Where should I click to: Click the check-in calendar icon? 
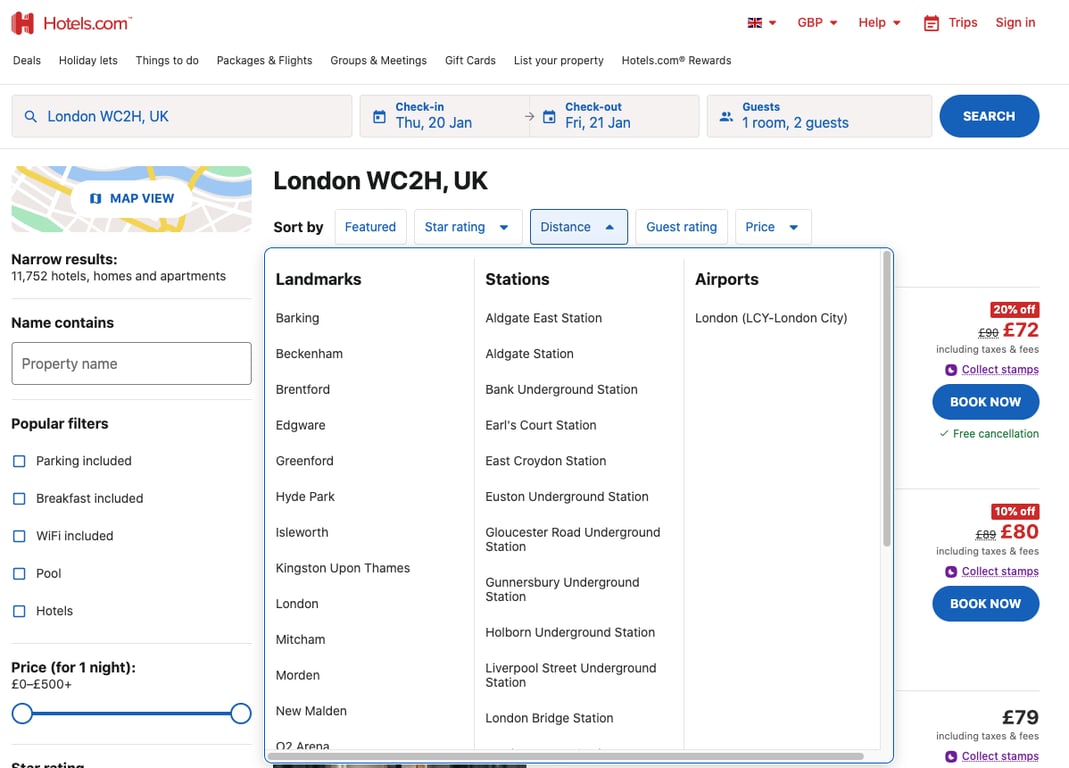[x=380, y=117]
